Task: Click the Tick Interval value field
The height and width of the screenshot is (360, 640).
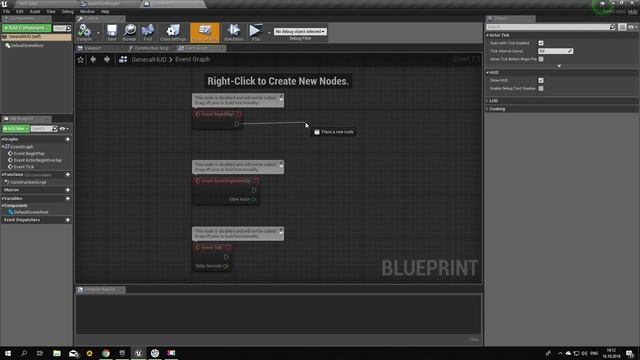Action: [555, 51]
